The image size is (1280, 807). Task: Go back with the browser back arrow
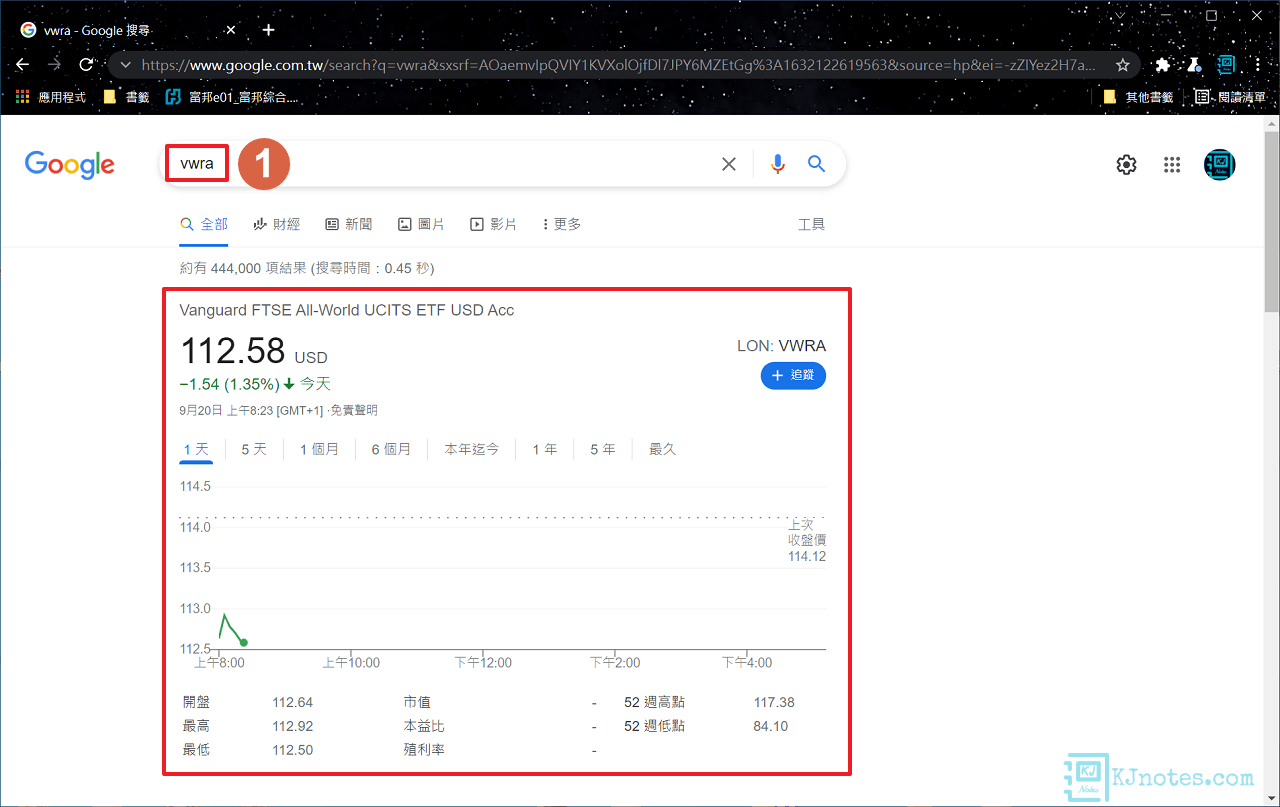(x=23, y=65)
